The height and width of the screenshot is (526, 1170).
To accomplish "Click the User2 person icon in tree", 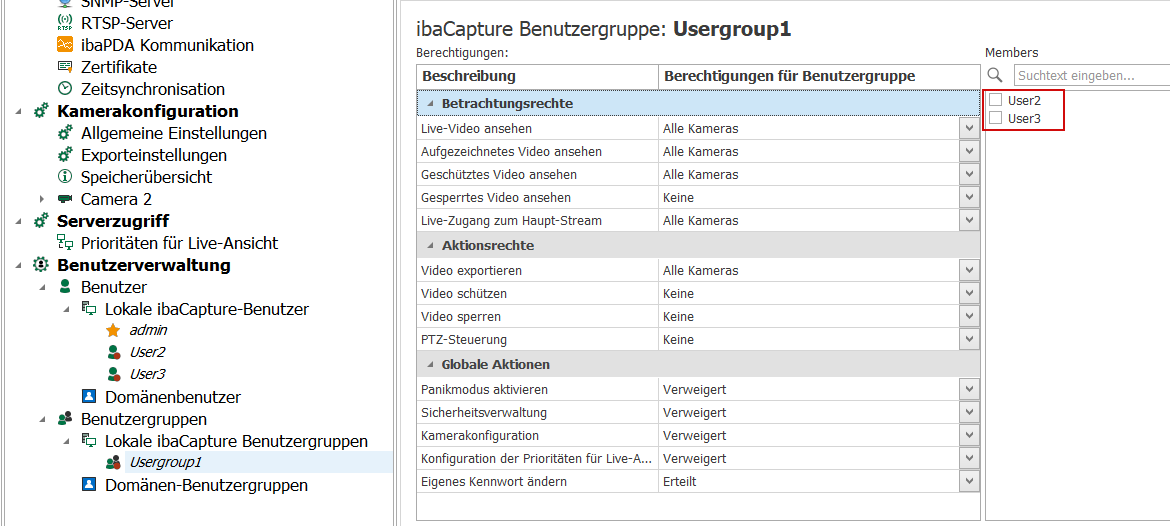I will (113, 352).
